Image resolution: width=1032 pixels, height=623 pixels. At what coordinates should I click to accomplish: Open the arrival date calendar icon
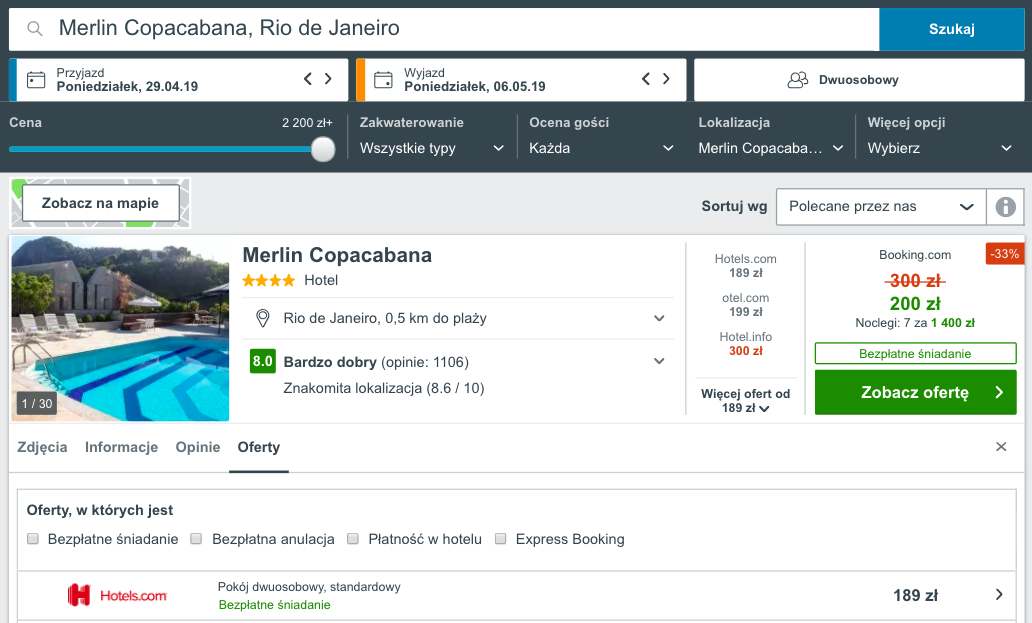(36, 80)
